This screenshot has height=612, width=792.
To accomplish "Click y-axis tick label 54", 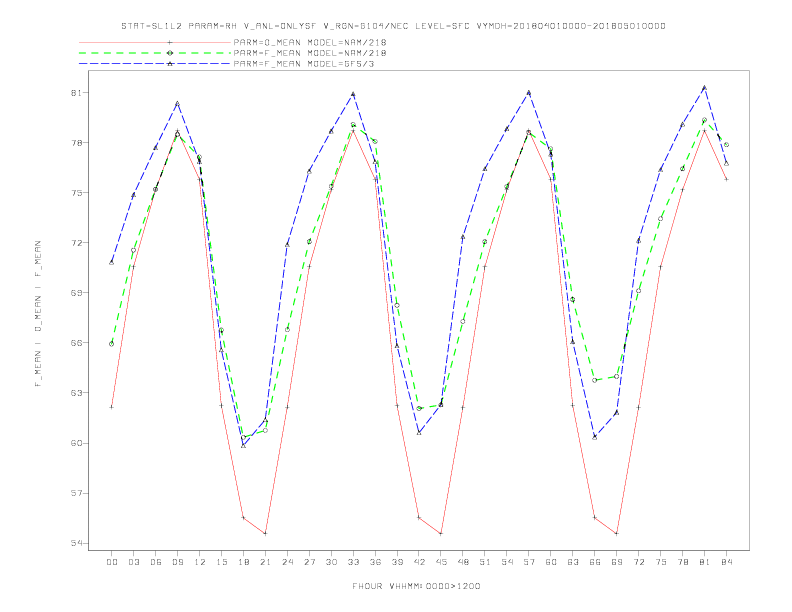I will point(76,543).
